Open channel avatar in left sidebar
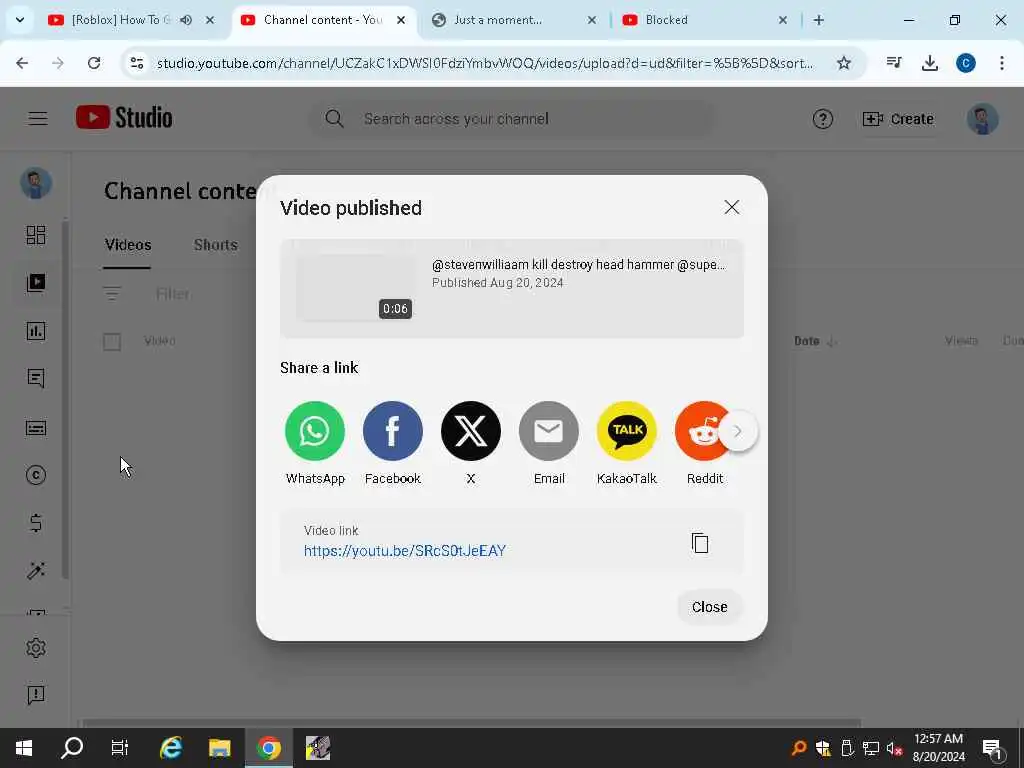This screenshot has width=1024, height=768. 36,184
